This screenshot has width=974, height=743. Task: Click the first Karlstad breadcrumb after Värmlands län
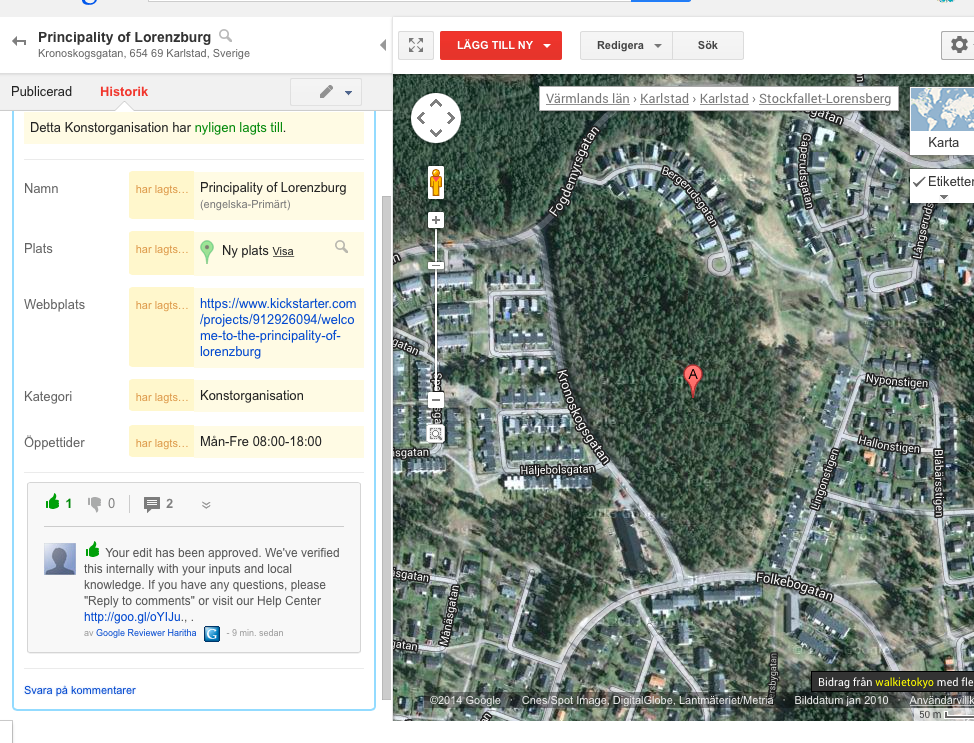pyautogui.click(x=664, y=98)
